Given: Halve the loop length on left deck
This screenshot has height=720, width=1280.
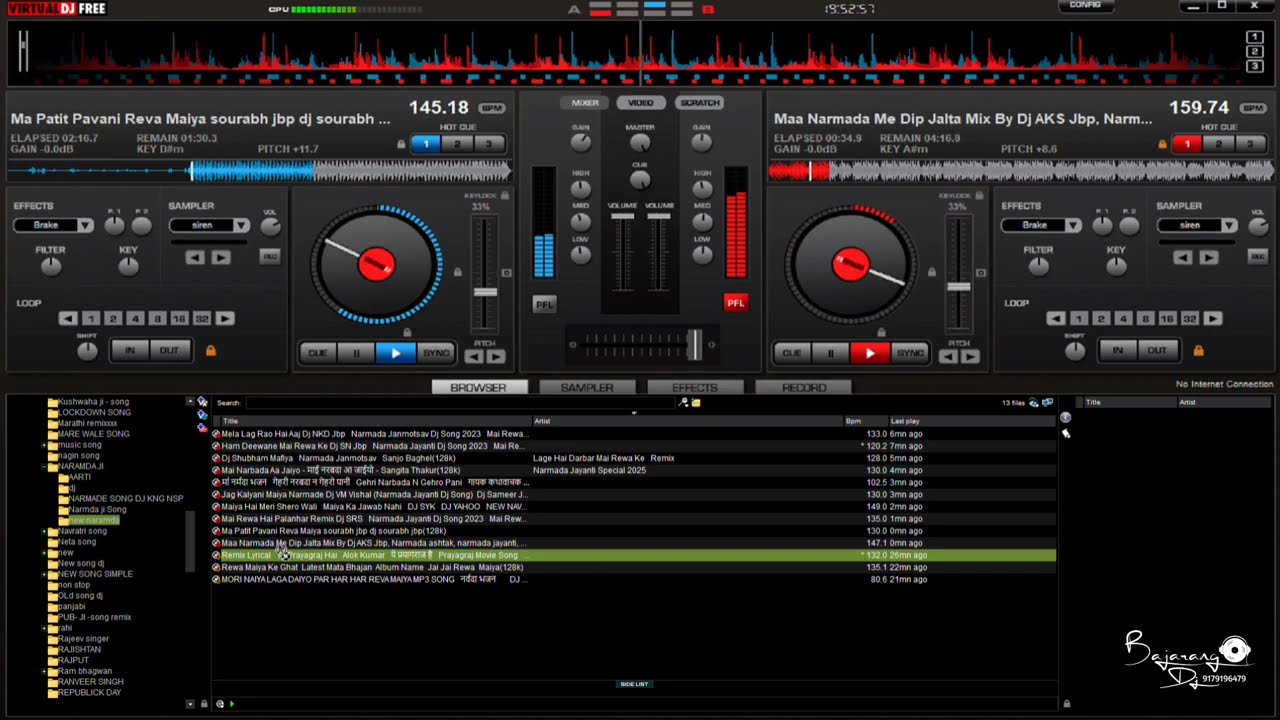Looking at the screenshot, I should click(x=68, y=319).
